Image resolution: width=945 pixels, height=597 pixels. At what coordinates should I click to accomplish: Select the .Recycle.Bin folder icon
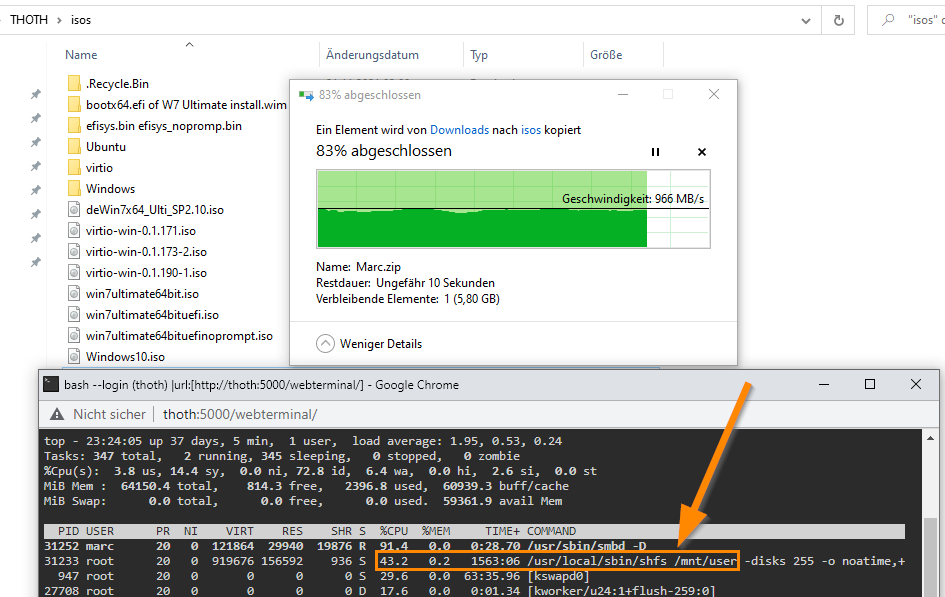coord(74,83)
